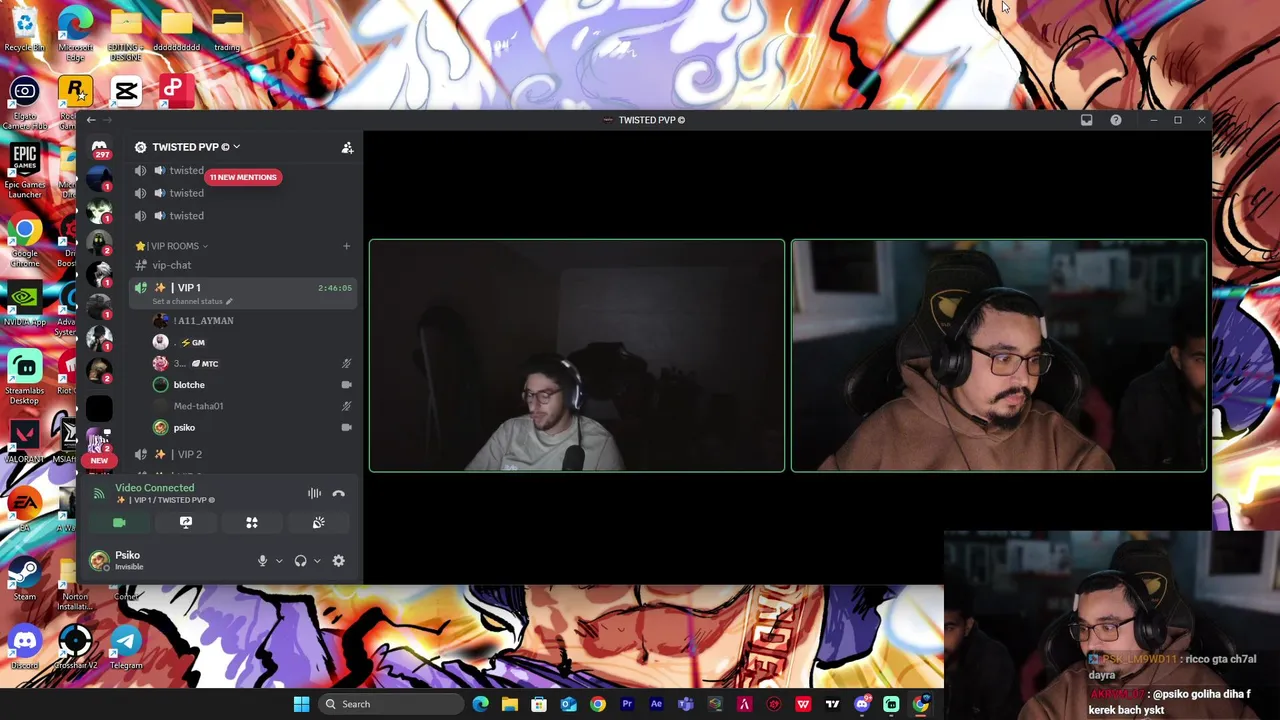This screenshot has height=720, width=1280.
Task: Focus the left webcam video tile
Action: [577, 355]
